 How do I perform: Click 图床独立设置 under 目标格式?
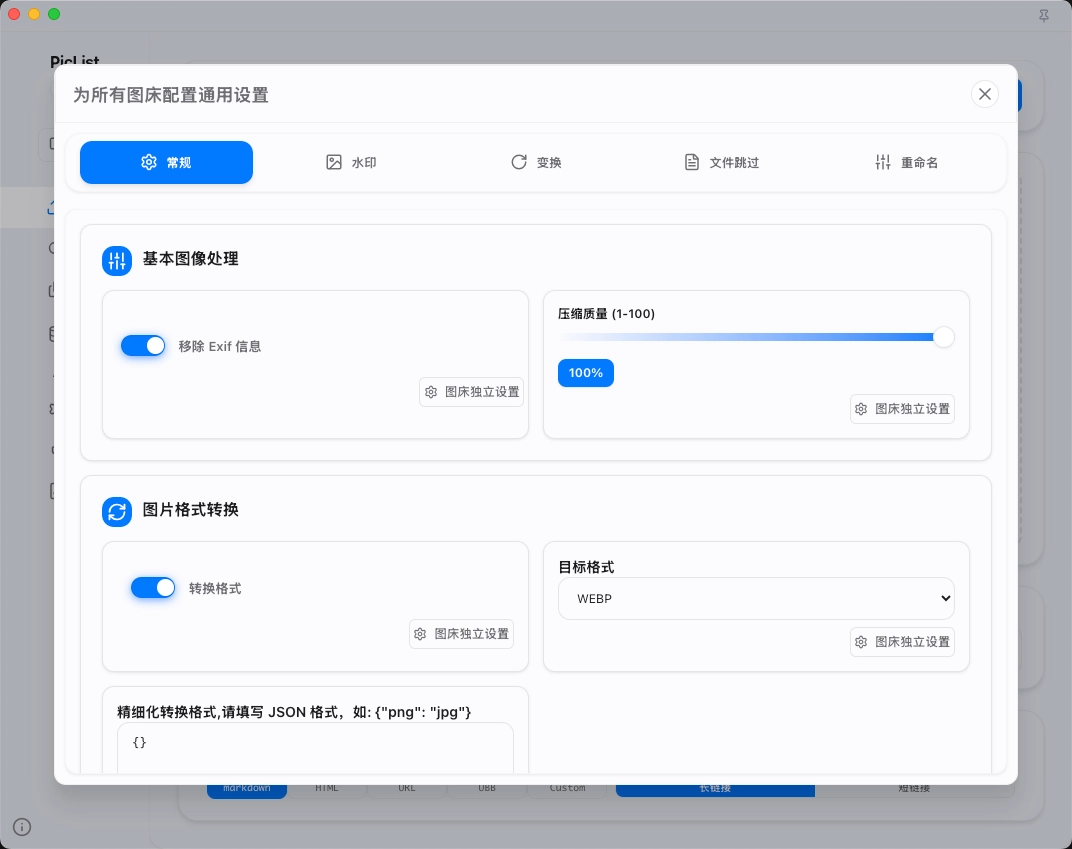(x=902, y=642)
